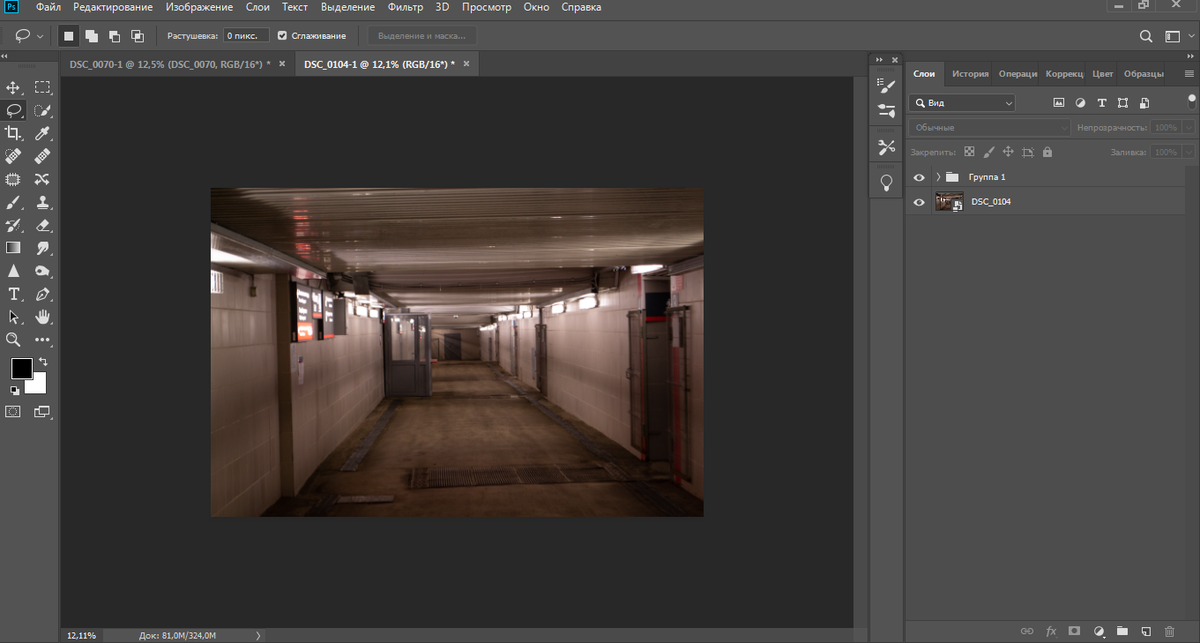Select the Move tool
The width and height of the screenshot is (1200, 643).
pyautogui.click(x=14, y=88)
